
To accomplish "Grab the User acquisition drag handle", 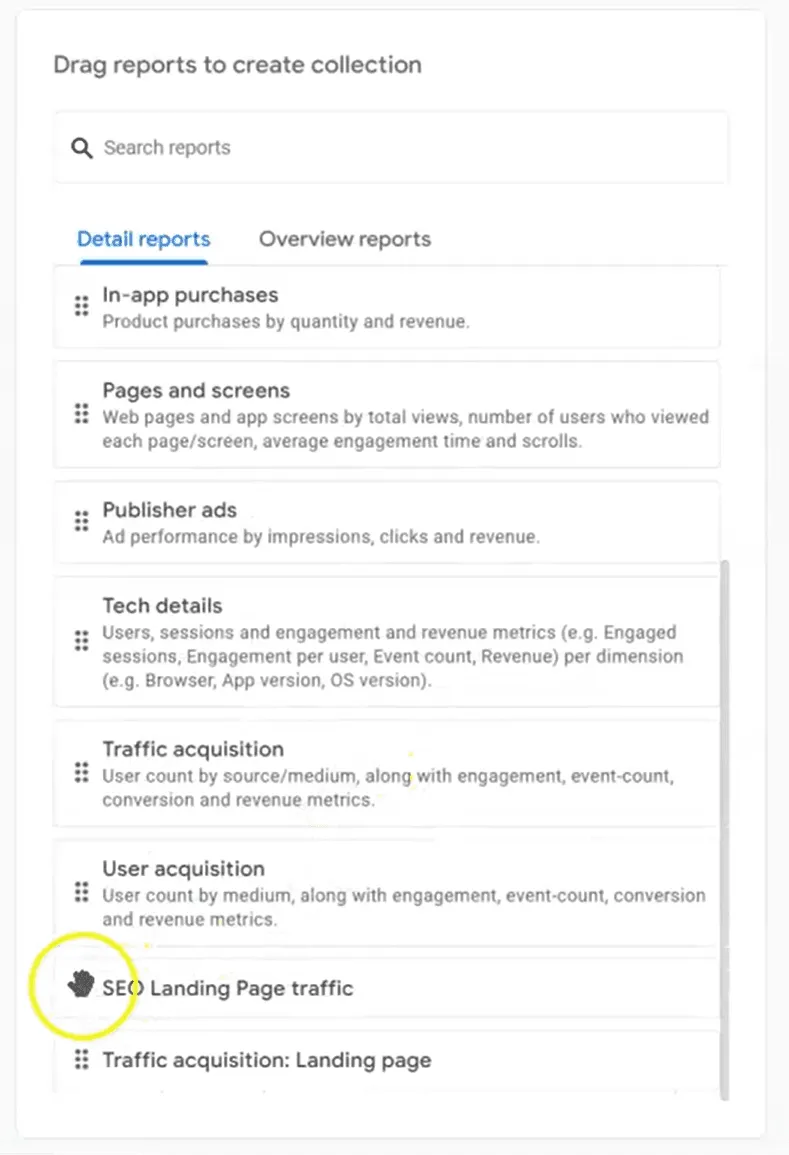I will tap(82, 892).
